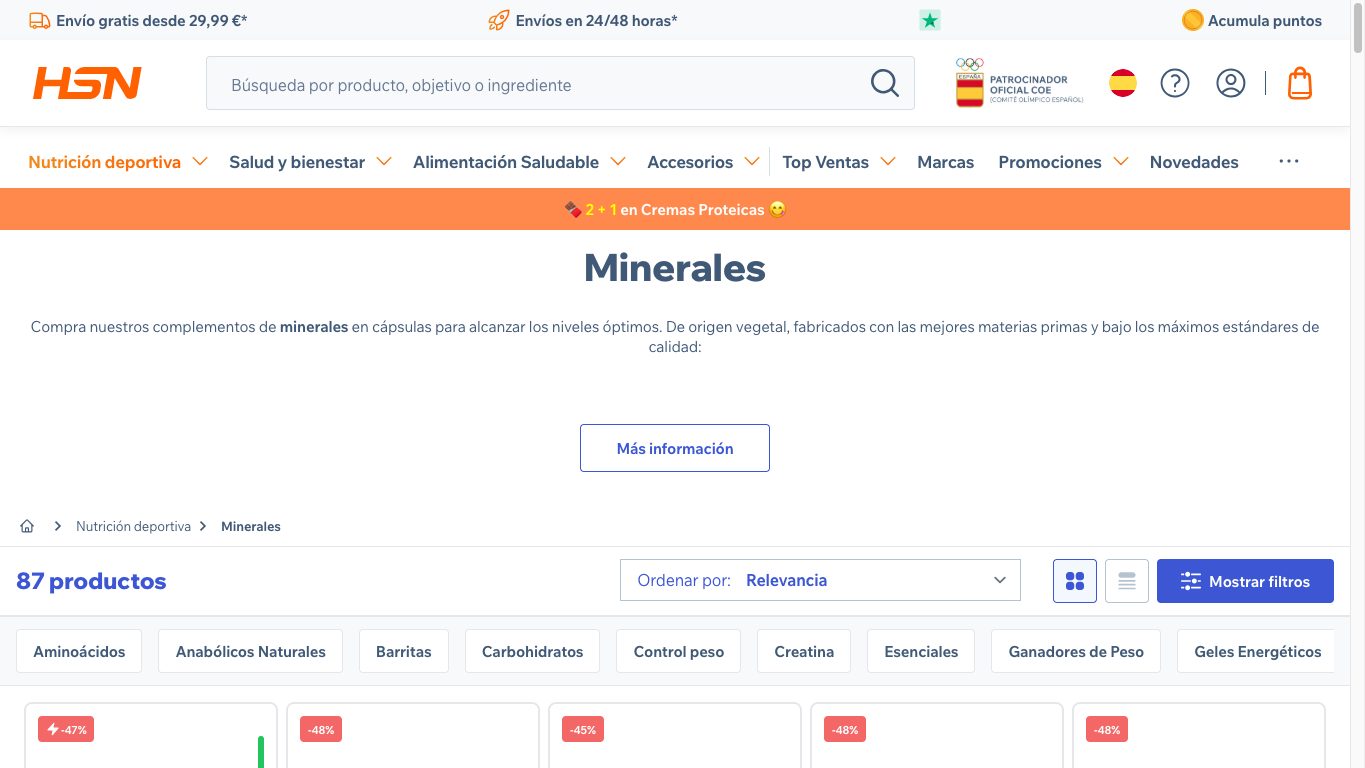Screen dimensions: 1365x768
Task: Go to Marcas page
Action: pyautogui.click(x=946, y=162)
